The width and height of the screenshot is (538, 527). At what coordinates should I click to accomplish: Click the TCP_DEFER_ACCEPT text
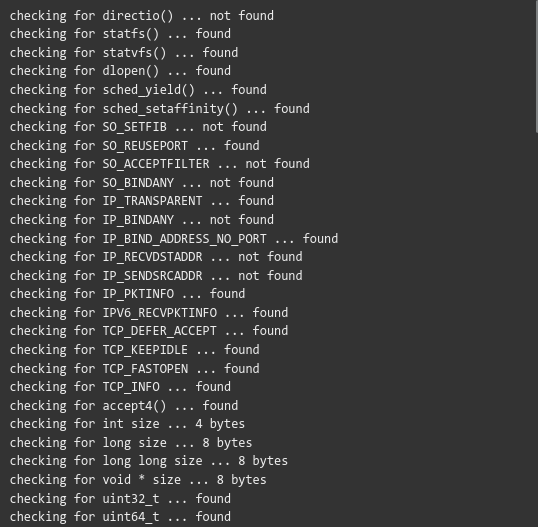point(160,331)
